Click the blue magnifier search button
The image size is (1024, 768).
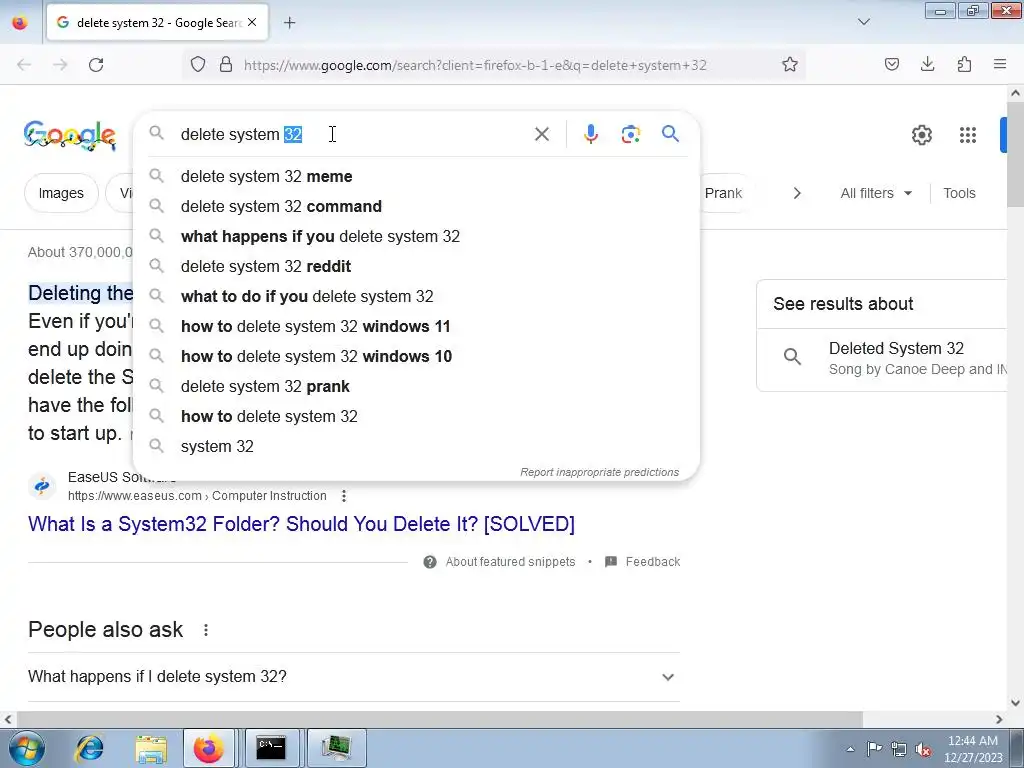670,134
